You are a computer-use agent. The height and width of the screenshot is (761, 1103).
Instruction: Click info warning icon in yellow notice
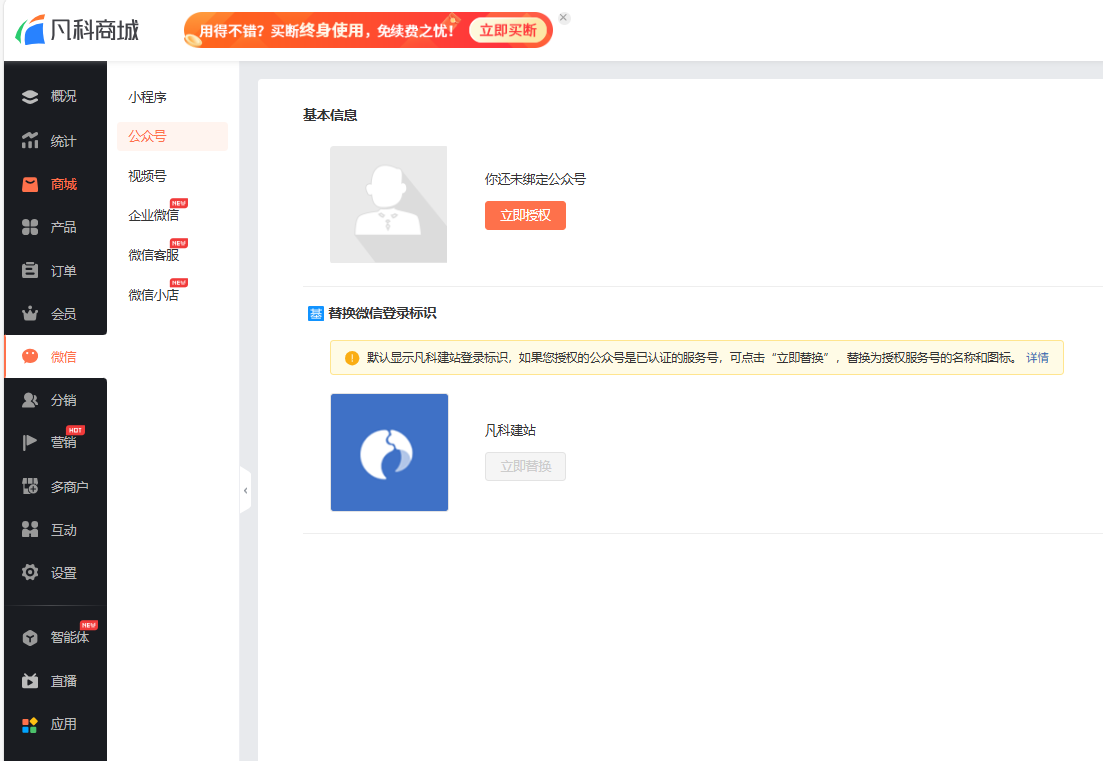click(352, 358)
